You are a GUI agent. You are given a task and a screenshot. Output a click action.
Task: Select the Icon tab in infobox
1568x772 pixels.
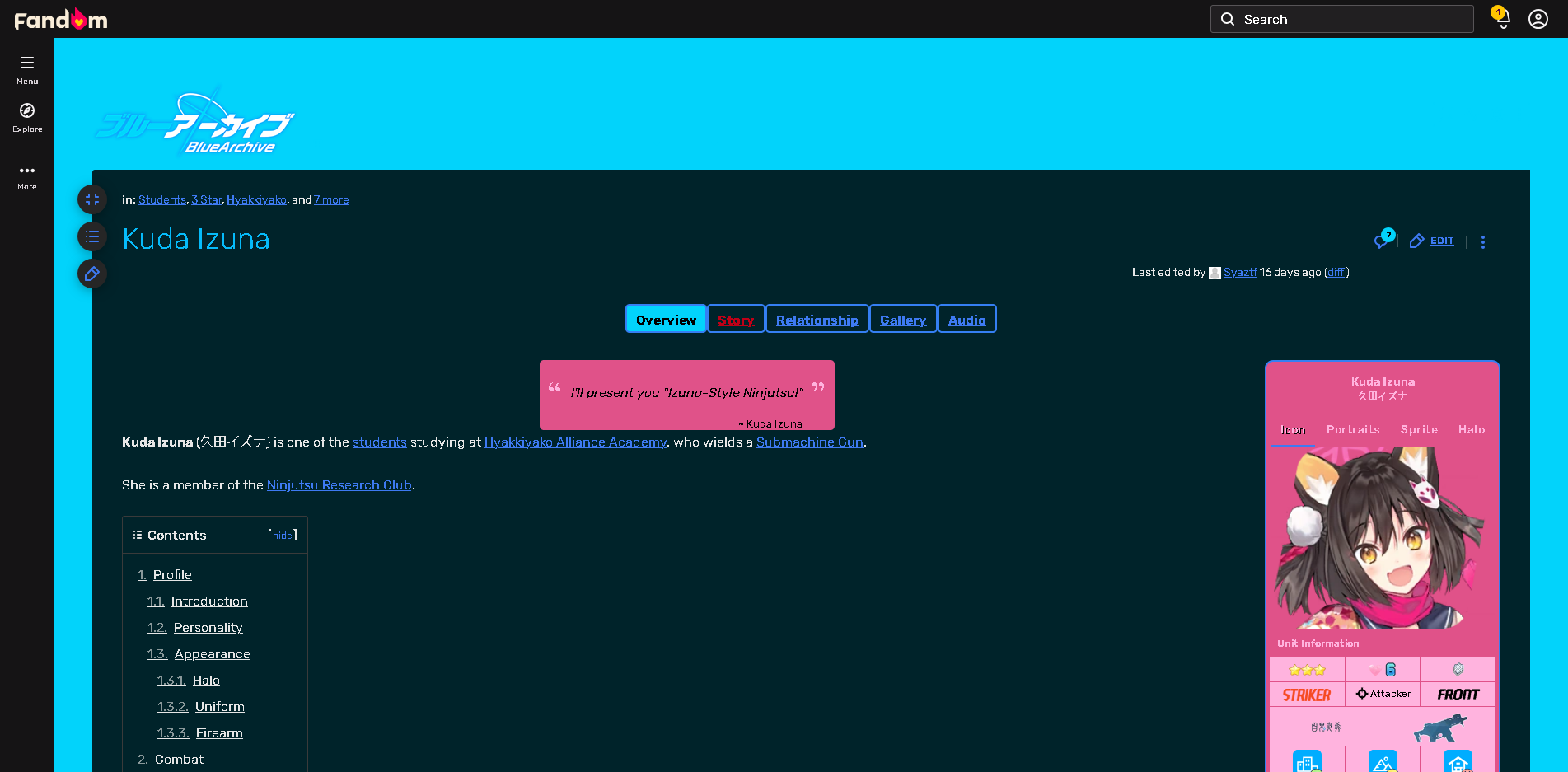point(1293,429)
